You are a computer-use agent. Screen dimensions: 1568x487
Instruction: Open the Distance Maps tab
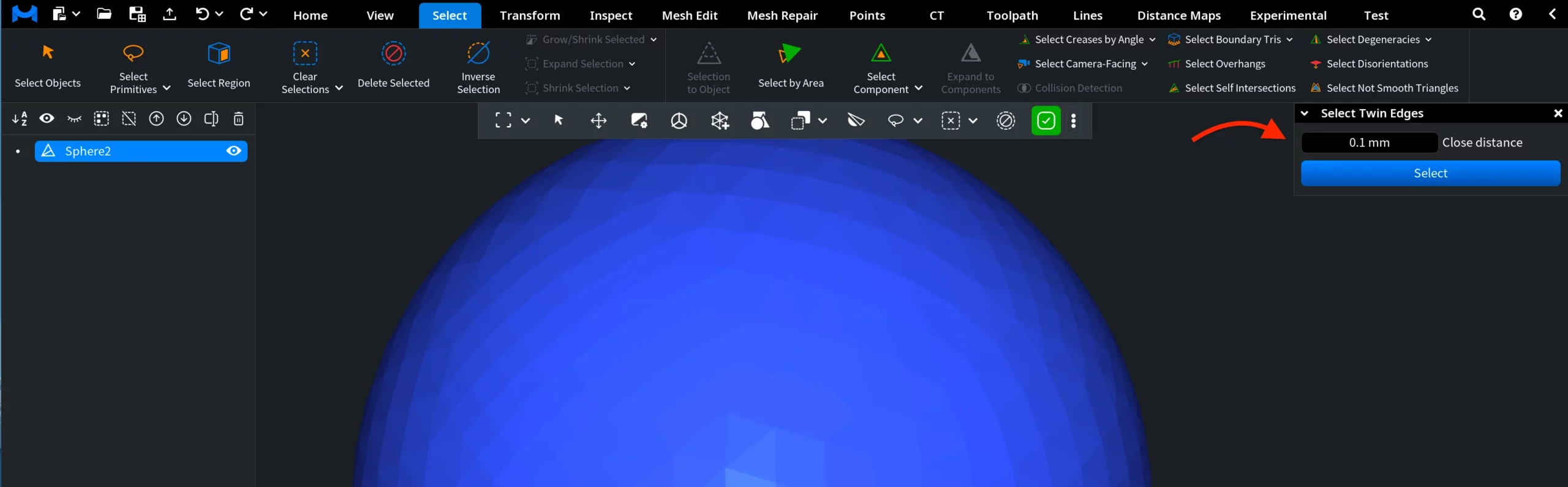point(1179,15)
